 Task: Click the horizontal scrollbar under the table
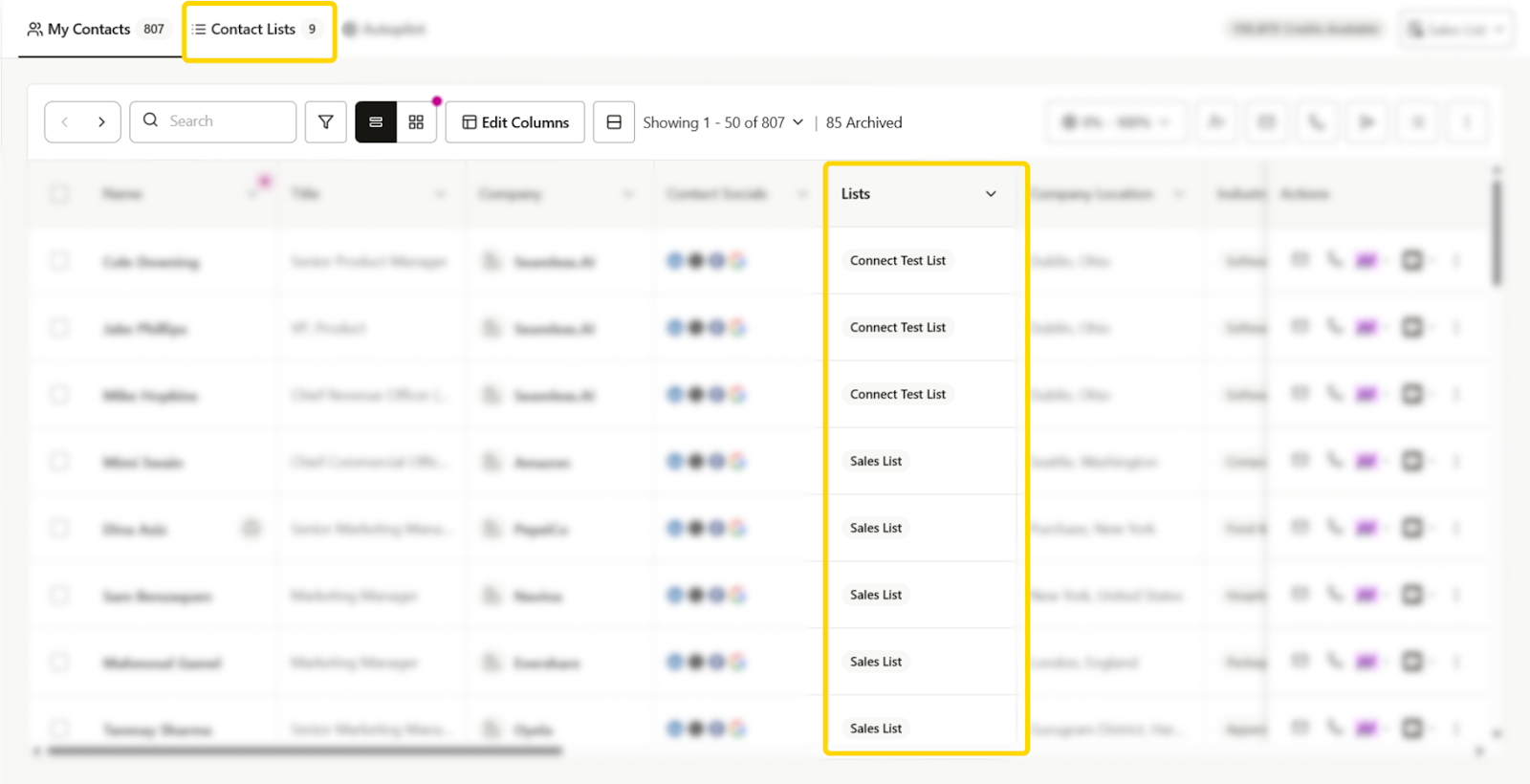coord(305,751)
